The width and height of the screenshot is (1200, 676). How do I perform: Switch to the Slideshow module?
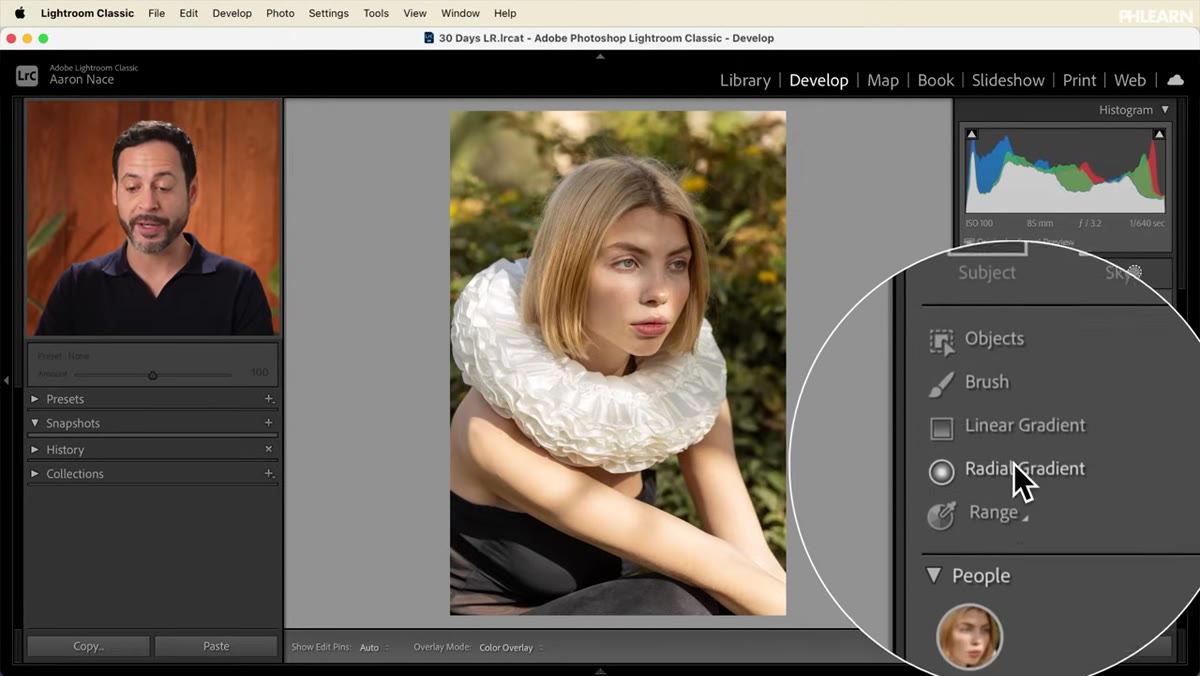click(x=1008, y=80)
